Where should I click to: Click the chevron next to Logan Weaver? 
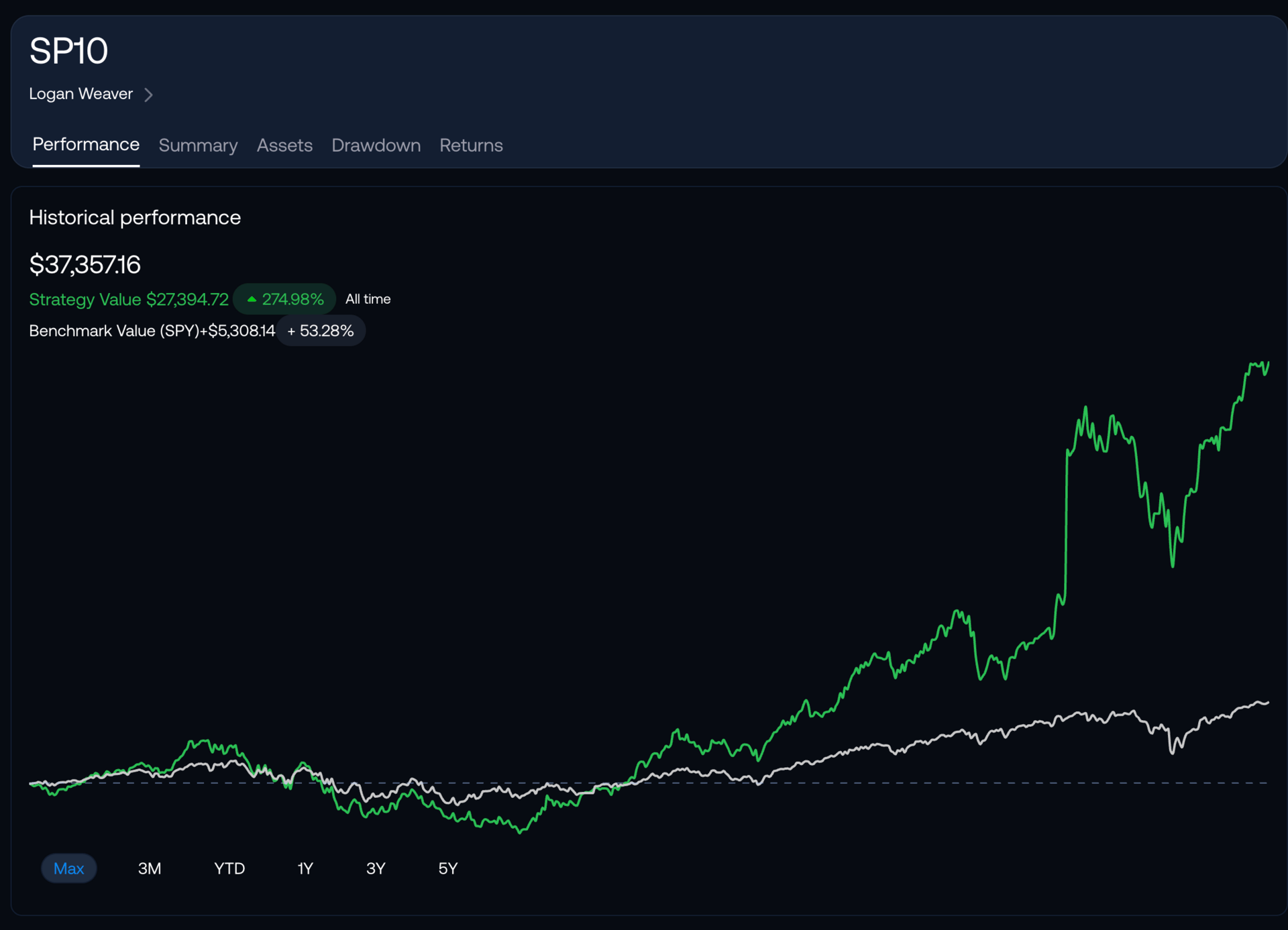[x=148, y=95]
